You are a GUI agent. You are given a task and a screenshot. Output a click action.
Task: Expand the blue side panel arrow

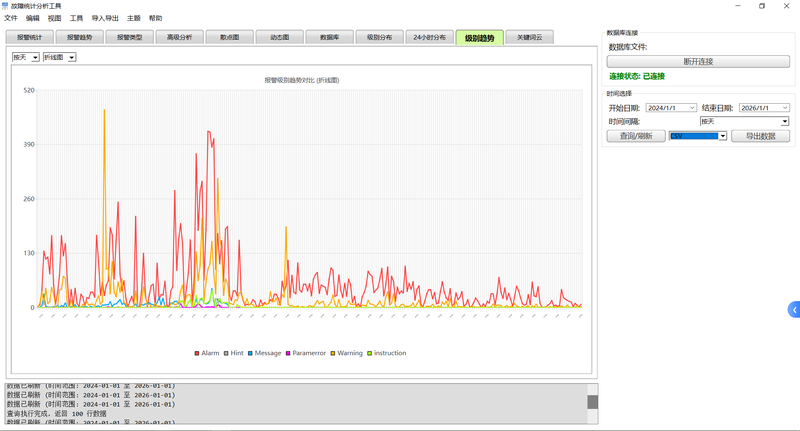click(794, 310)
